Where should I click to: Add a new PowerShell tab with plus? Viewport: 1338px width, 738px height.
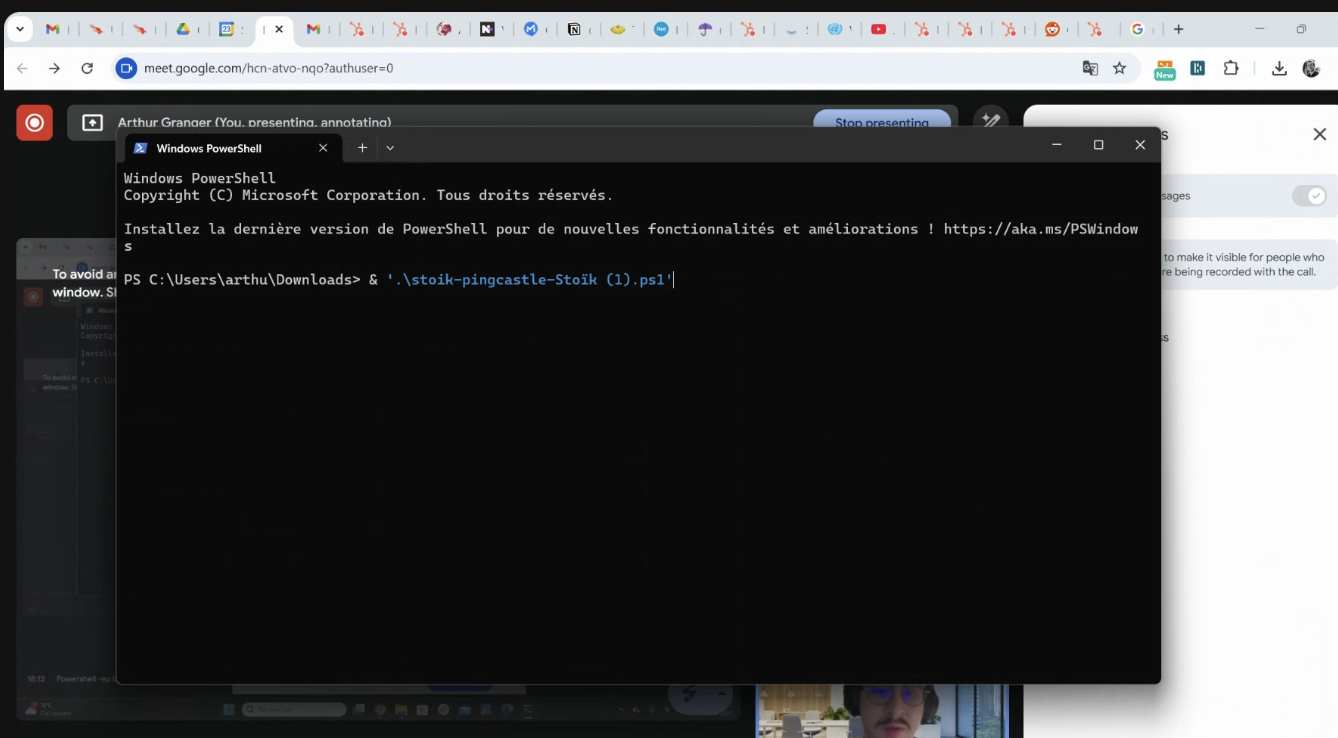(x=362, y=148)
